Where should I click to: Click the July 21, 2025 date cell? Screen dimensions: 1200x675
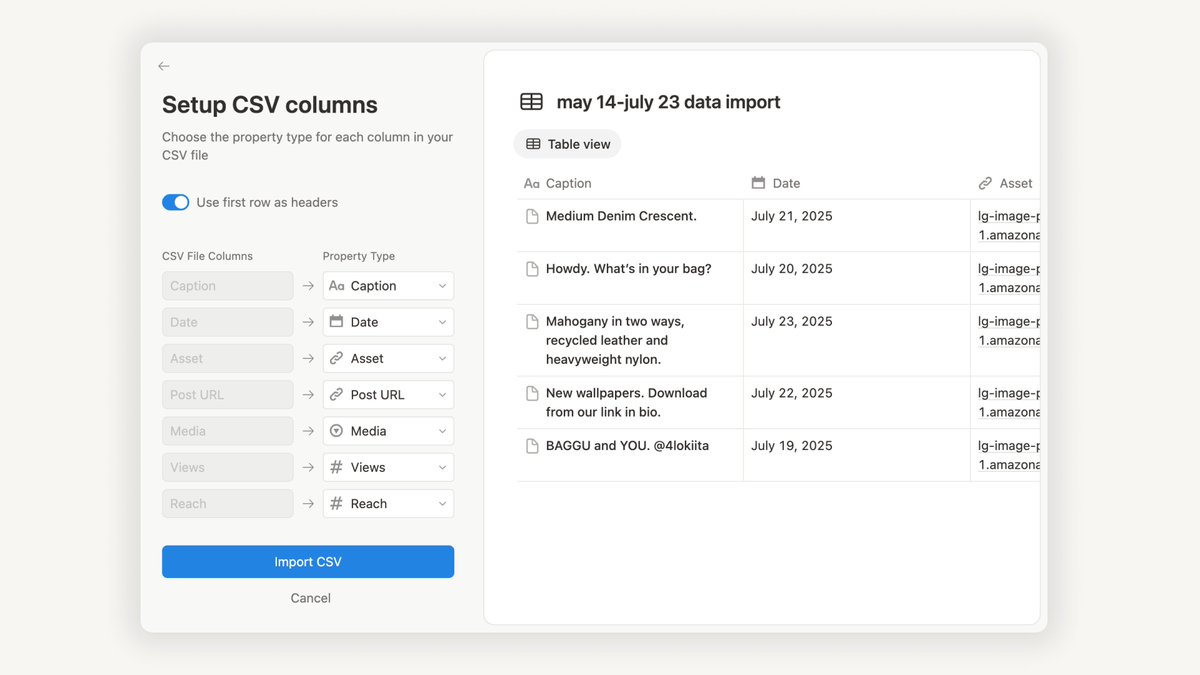(857, 225)
